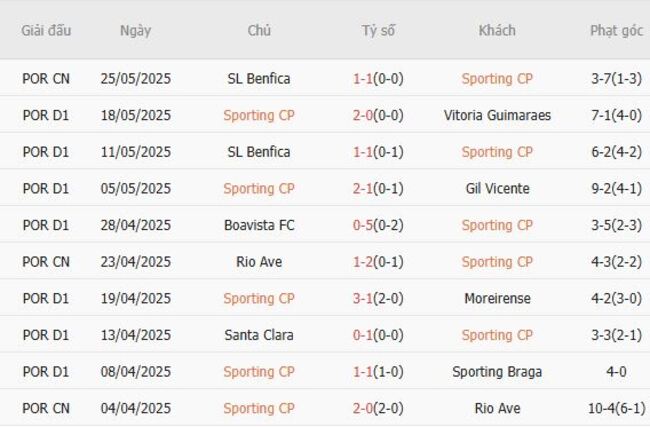
Task: Click the "Giải đấu" column header
Action: [x=46, y=30]
